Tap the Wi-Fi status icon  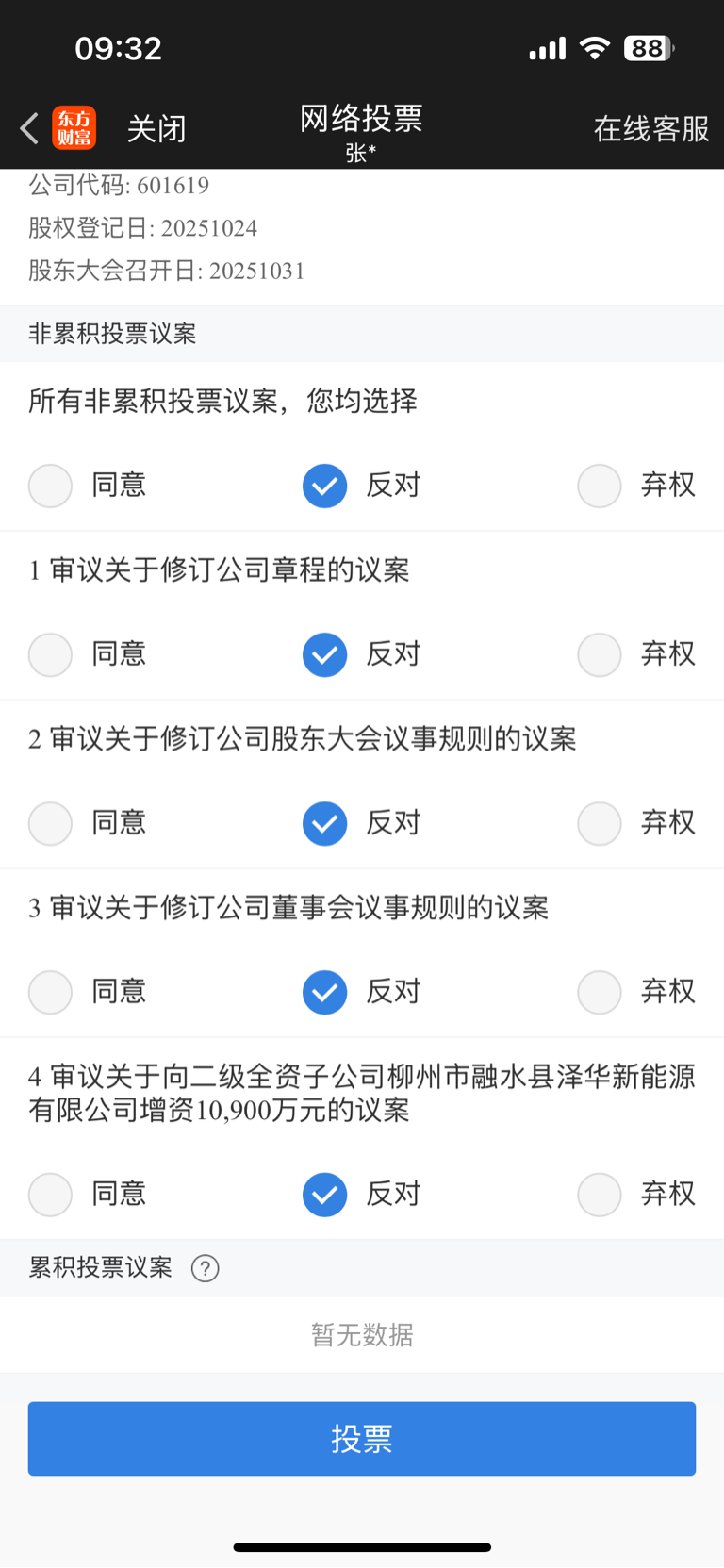coord(594,48)
